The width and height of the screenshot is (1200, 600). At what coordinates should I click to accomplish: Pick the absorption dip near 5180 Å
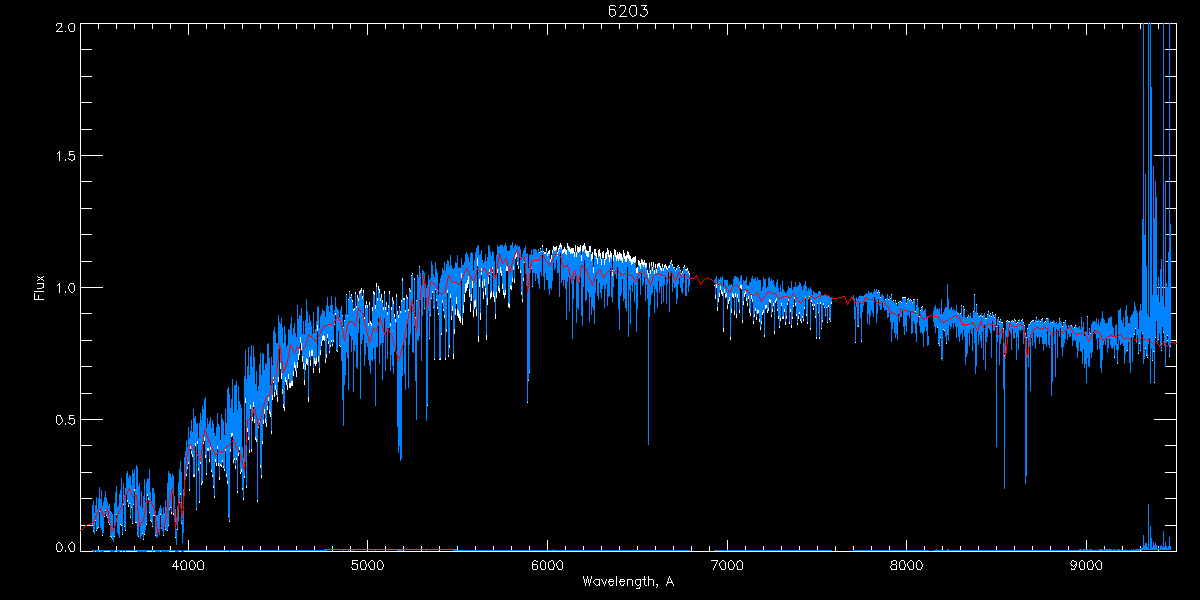coord(400,440)
